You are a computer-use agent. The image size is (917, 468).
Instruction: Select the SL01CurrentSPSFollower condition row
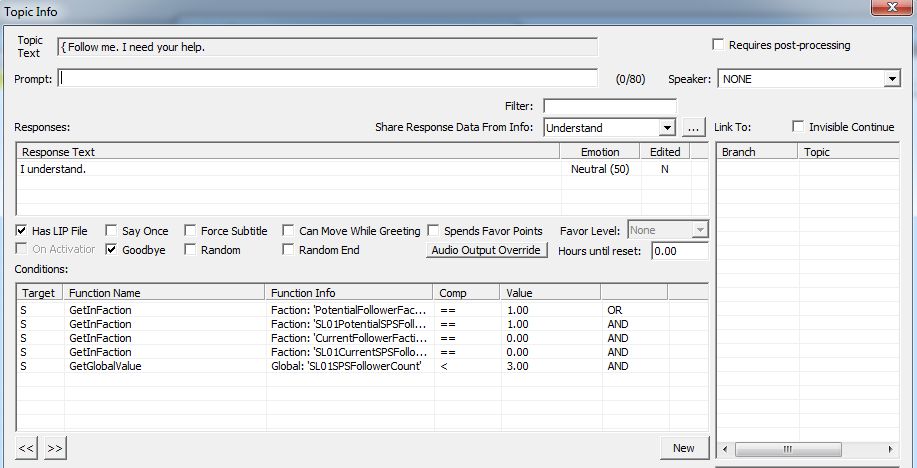pos(362,352)
